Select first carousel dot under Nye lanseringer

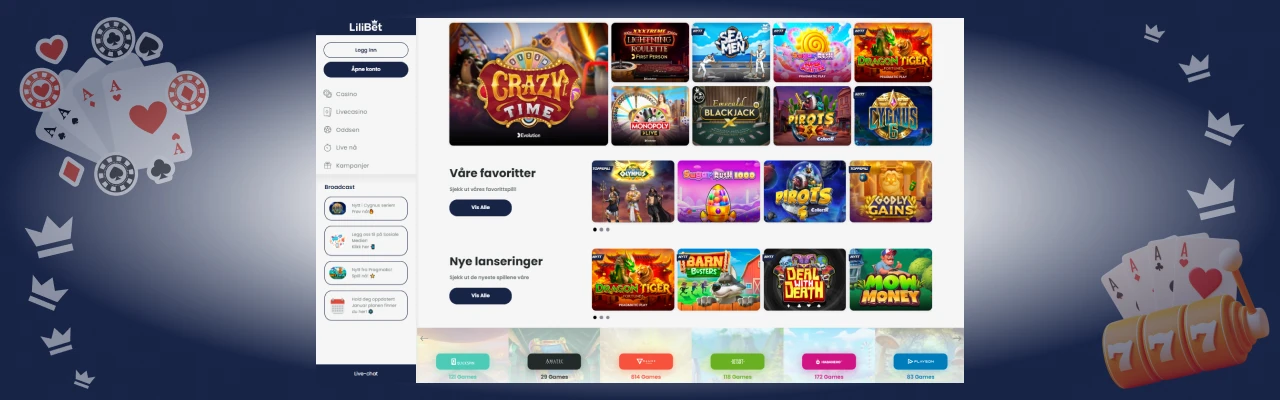[x=595, y=317]
